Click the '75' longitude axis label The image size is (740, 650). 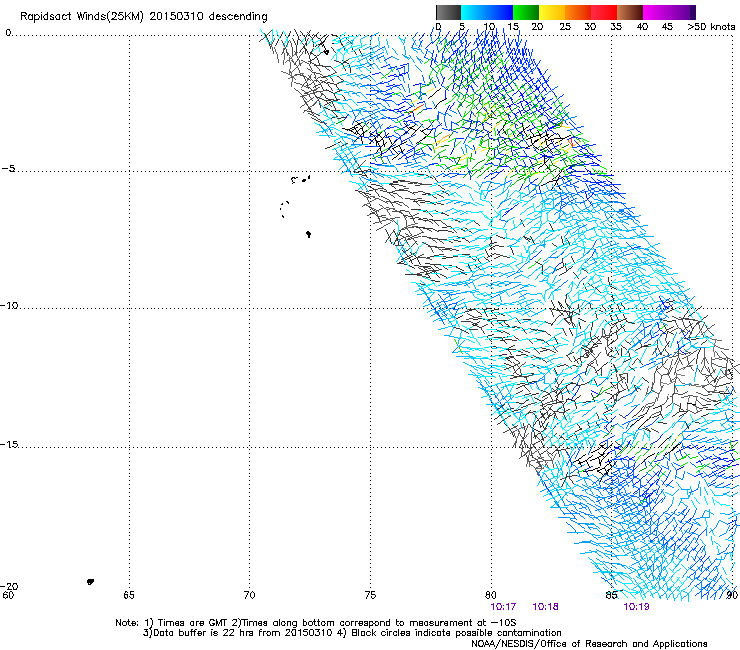[x=370, y=595]
